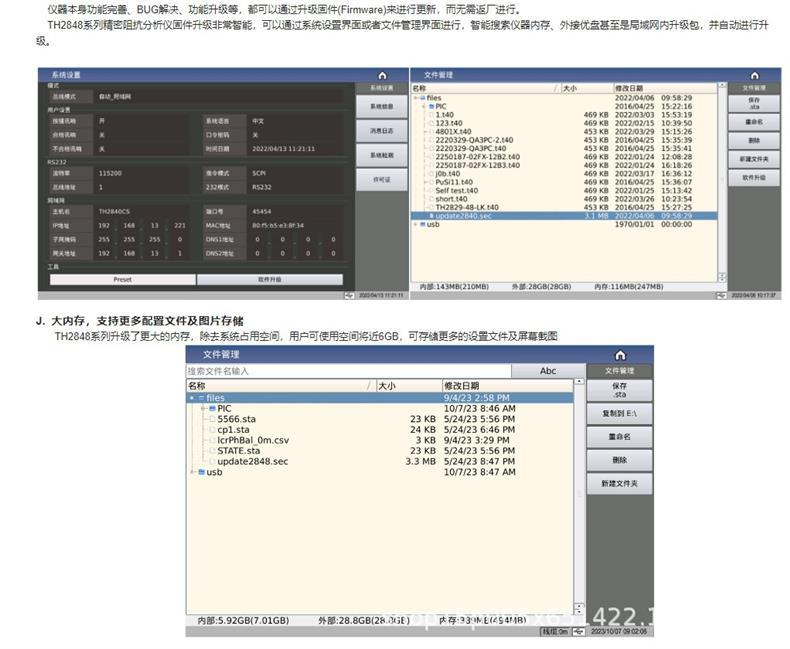The width and height of the screenshot is (790, 649).
Task: Open 总线模式 field showing 自动_局域网
Action: (x=219, y=97)
